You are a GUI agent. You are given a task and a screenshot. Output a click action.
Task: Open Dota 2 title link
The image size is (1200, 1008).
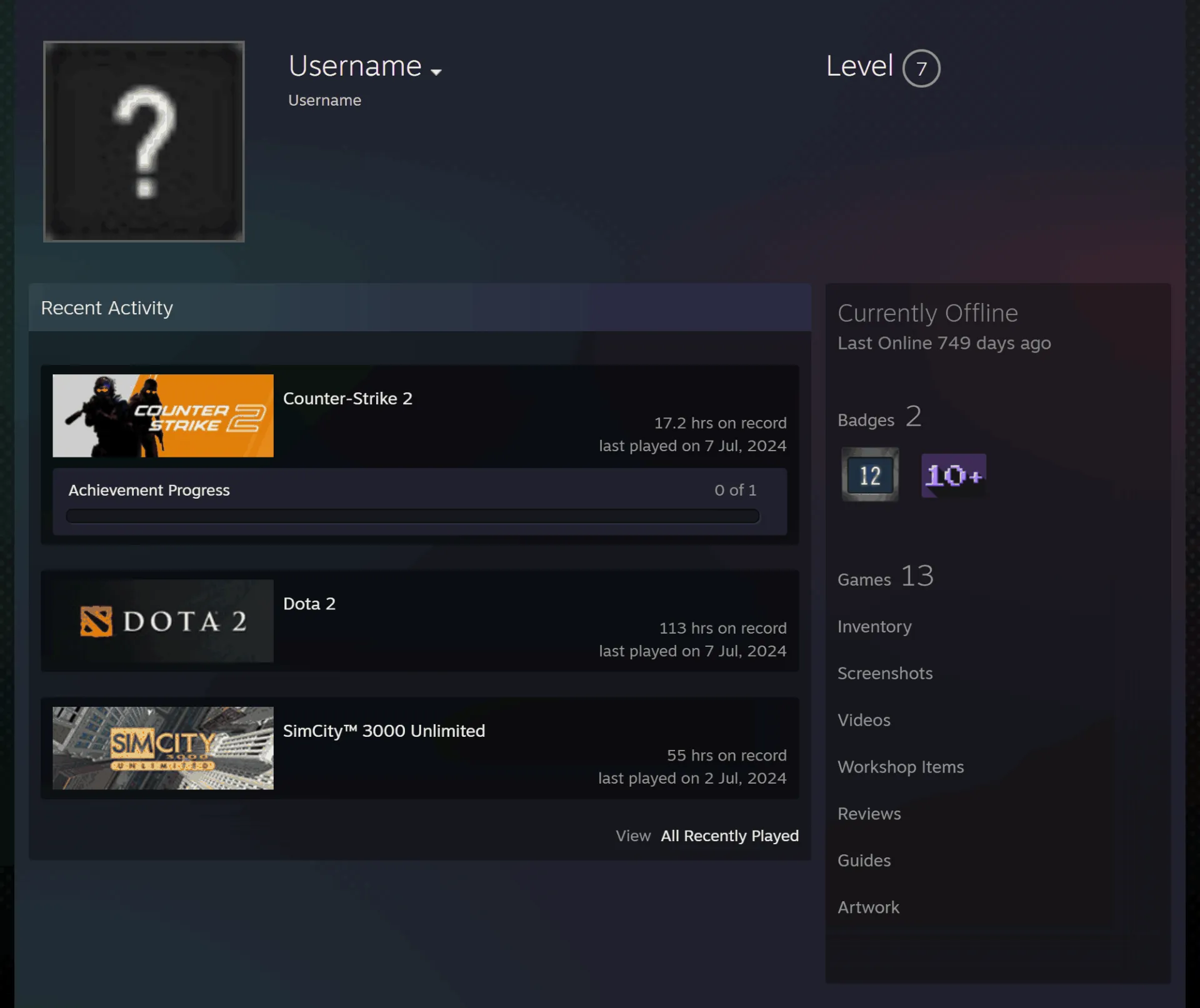click(x=309, y=604)
